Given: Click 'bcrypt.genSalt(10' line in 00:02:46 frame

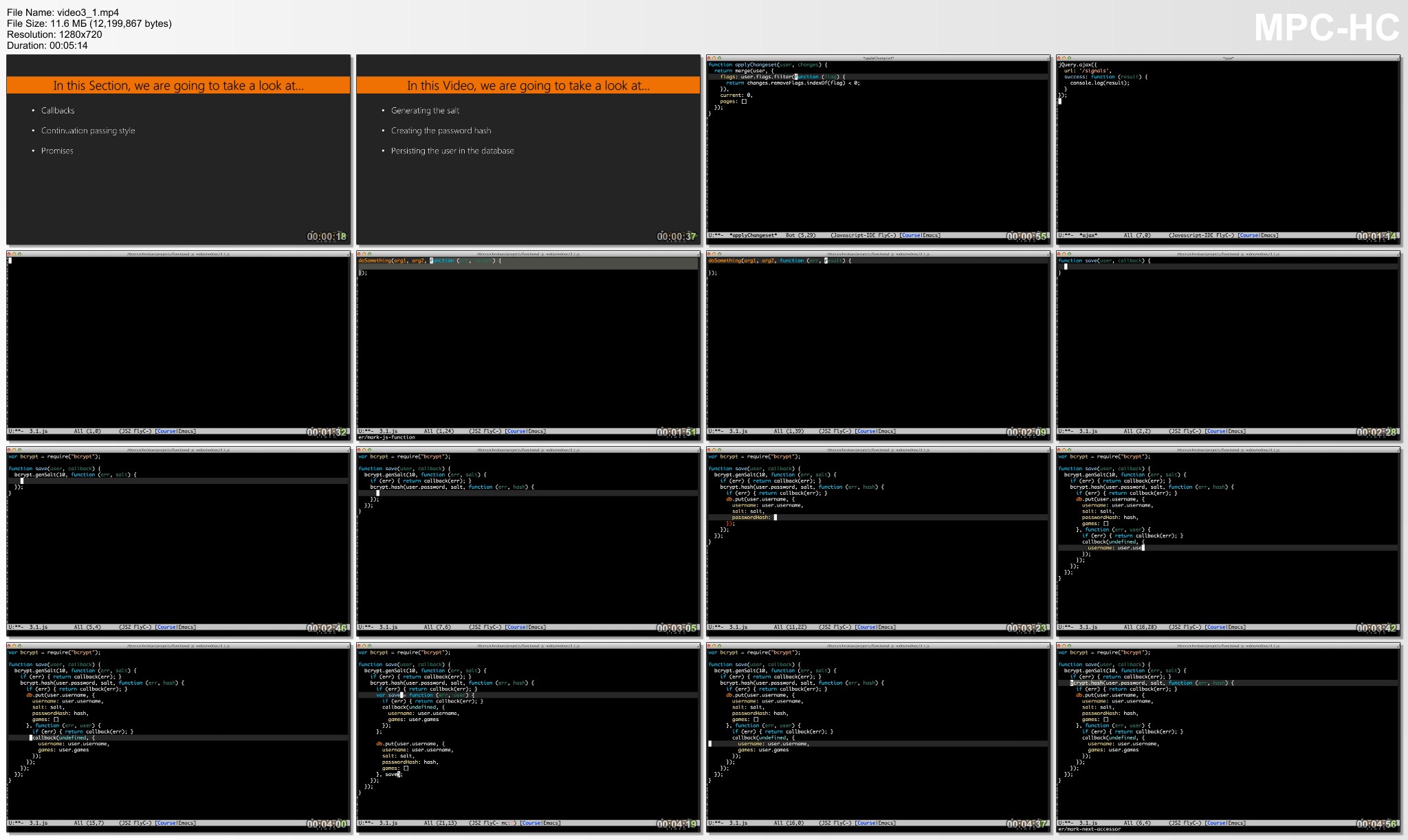Looking at the screenshot, I should click(76, 474).
